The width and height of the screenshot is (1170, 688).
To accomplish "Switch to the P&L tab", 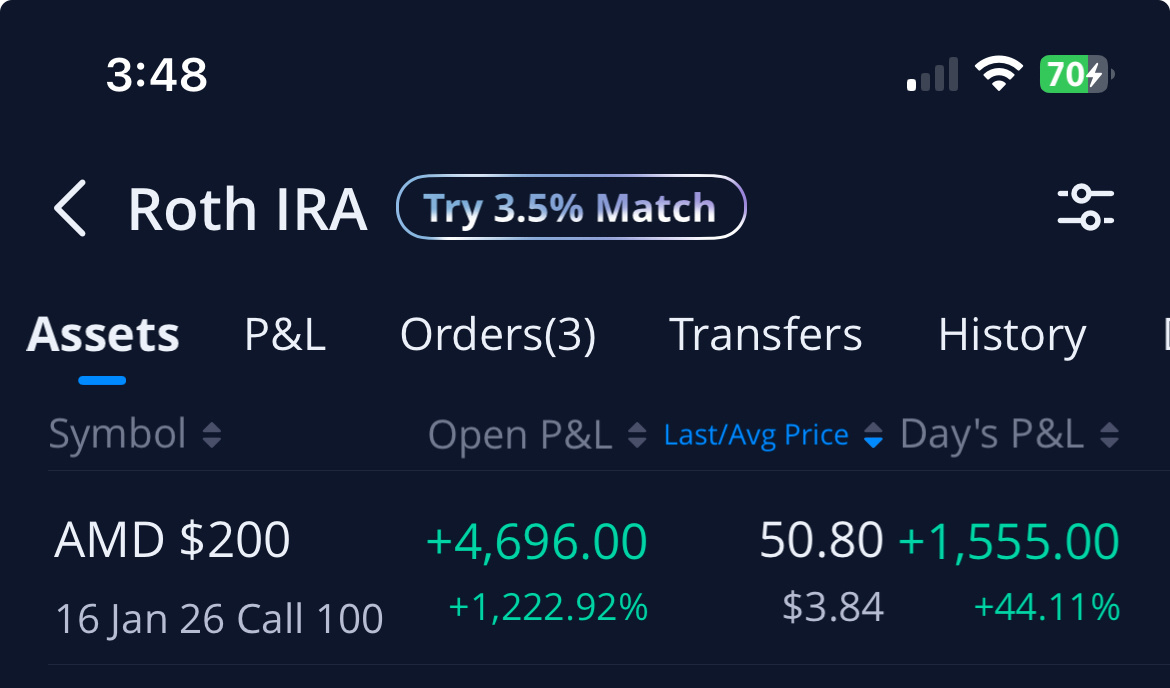I will (x=285, y=334).
